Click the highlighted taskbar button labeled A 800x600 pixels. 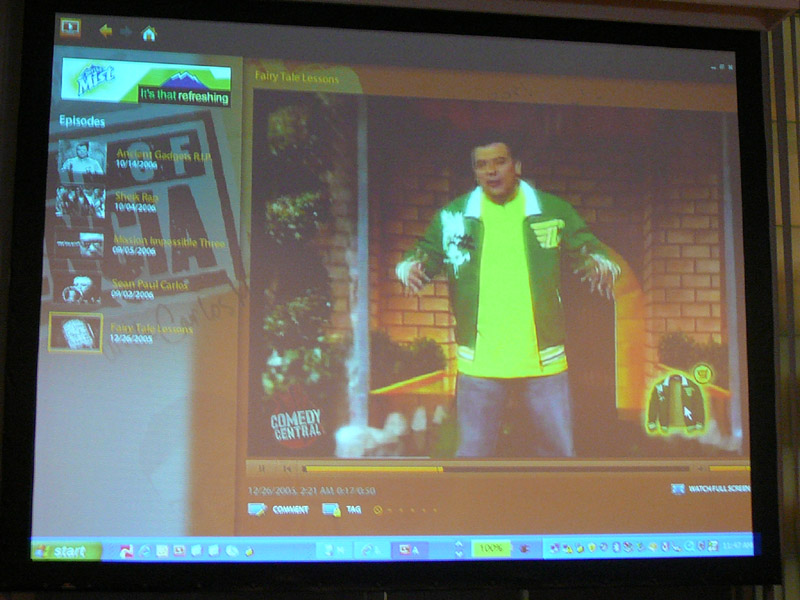coord(409,549)
